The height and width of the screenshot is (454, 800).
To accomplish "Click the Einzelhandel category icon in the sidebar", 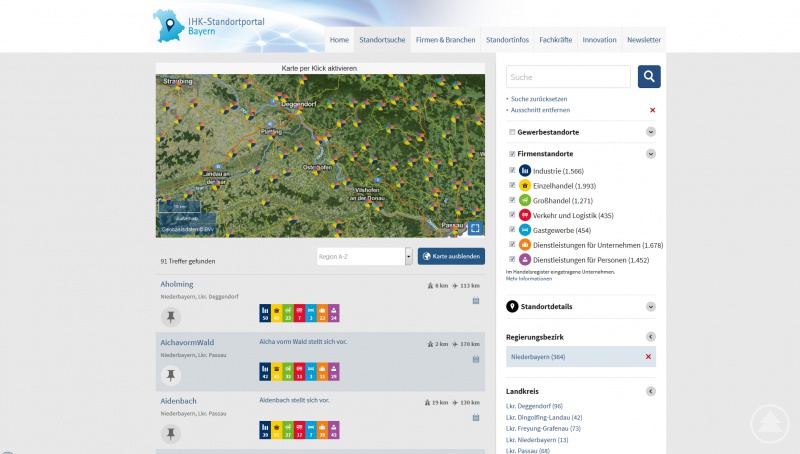I will pyautogui.click(x=525, y=185).
